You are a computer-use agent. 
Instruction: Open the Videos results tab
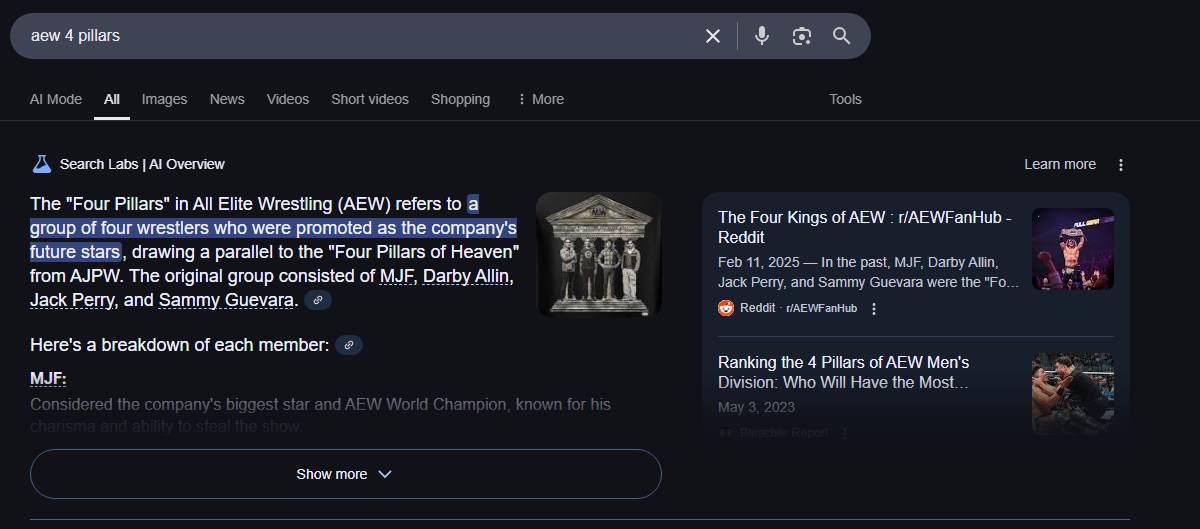[288, 99]
